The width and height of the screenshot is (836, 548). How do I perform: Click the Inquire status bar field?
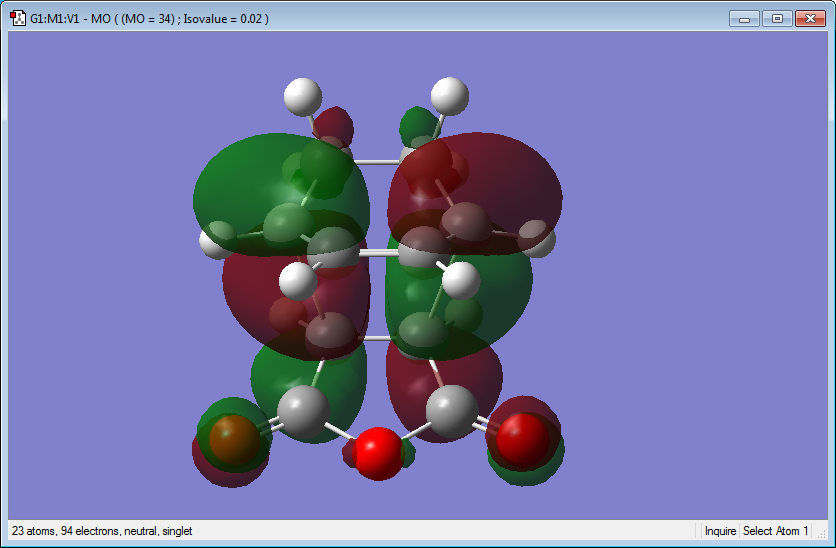point(720,531)
